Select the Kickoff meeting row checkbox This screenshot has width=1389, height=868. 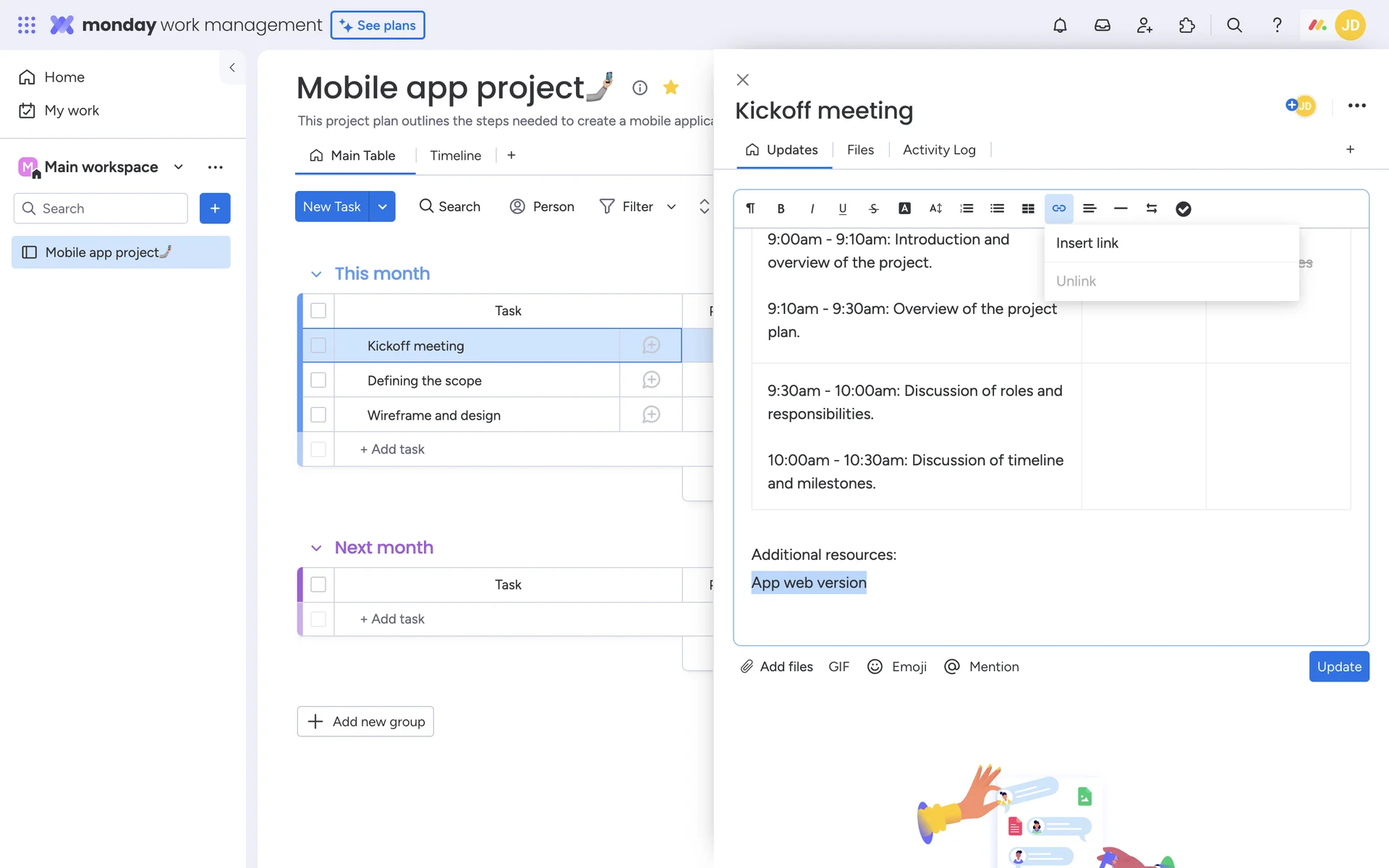pos(318,346)
